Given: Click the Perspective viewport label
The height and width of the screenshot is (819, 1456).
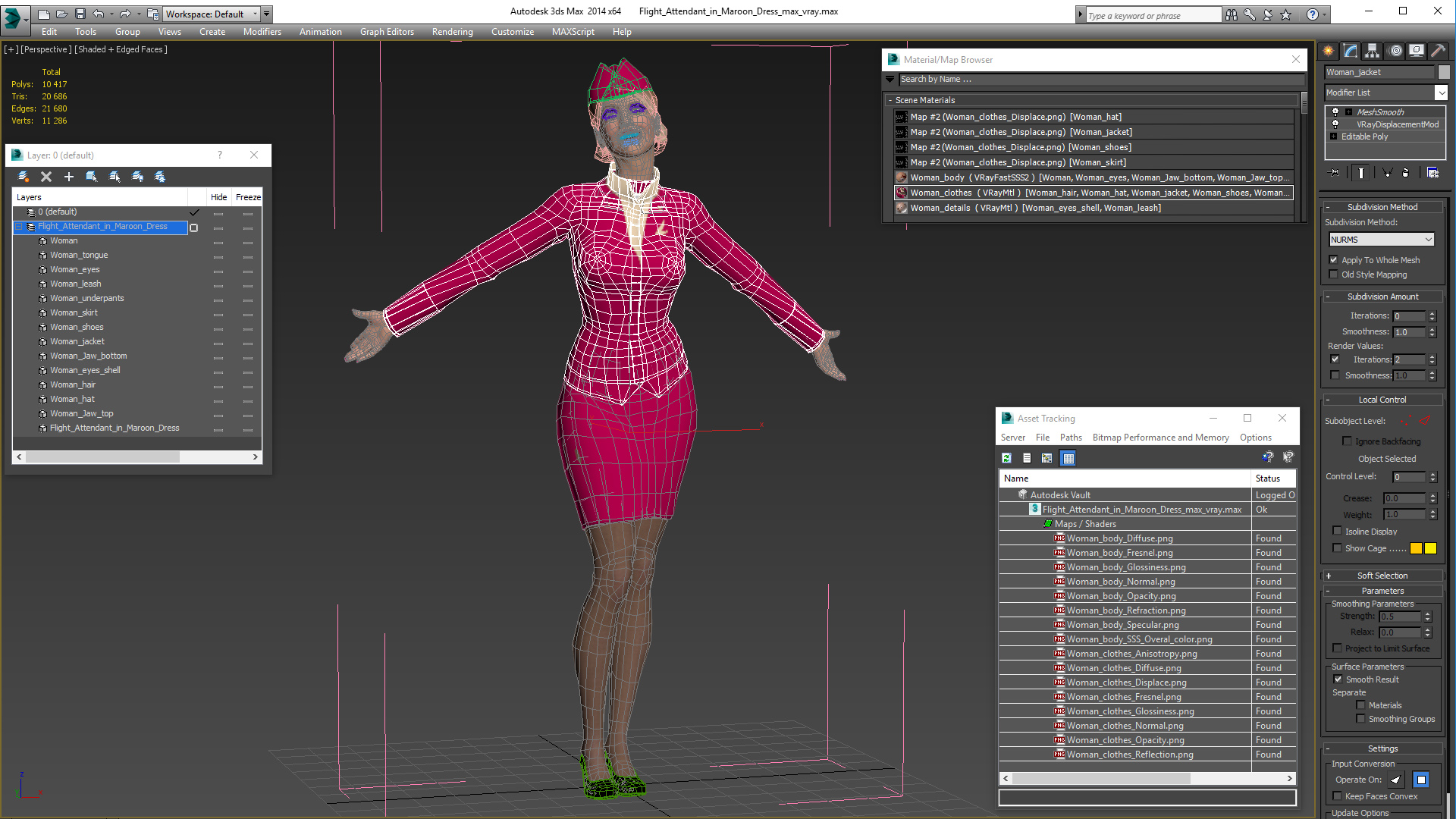Looking at the screenshot, I should pyautogui.click(x=46, y=49).
